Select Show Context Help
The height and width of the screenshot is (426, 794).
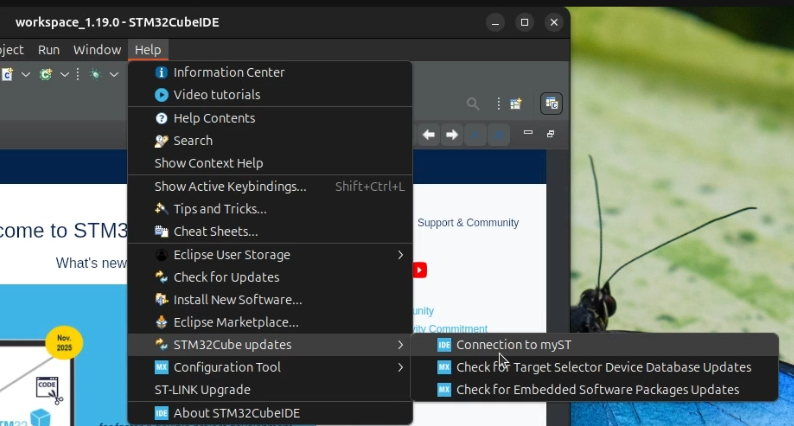point(270,163)
